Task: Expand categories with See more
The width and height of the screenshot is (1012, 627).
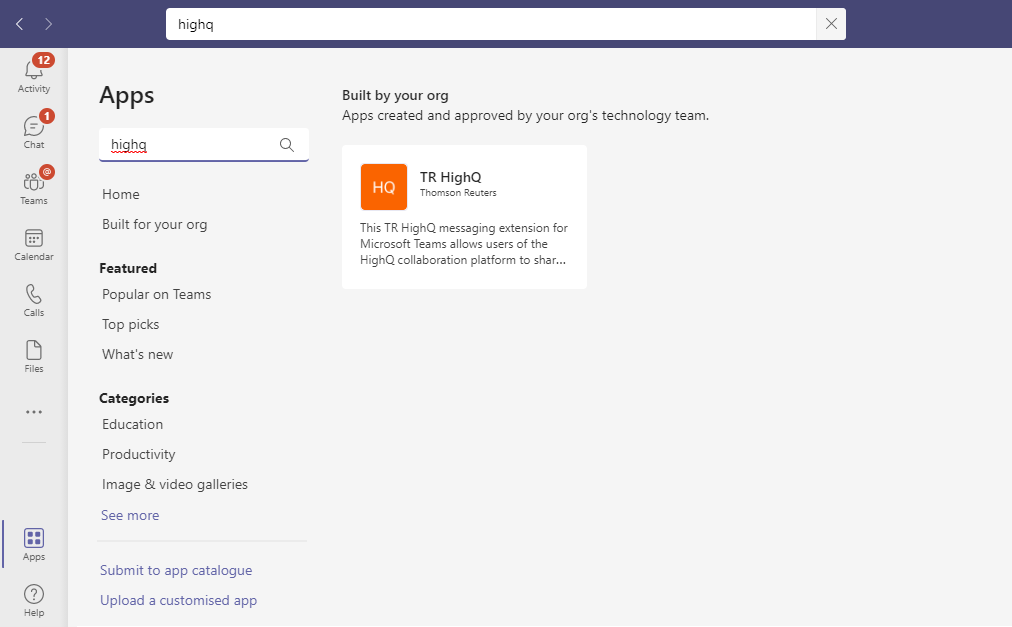Action: [130, 515]
